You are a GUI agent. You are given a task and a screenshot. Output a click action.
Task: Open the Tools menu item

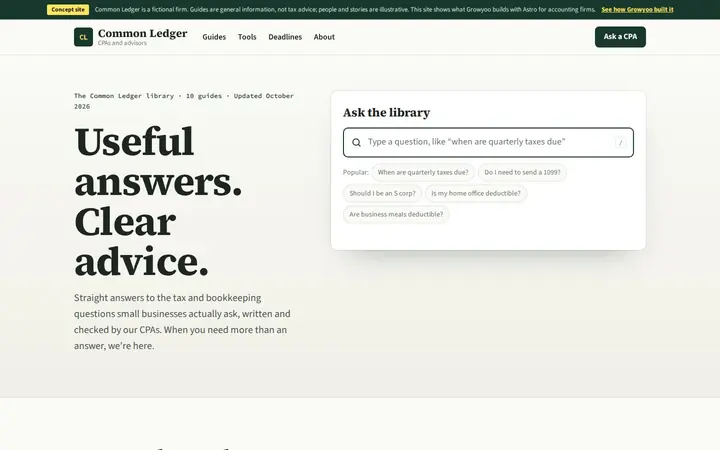pyautogui.click(x=247, y=37)
